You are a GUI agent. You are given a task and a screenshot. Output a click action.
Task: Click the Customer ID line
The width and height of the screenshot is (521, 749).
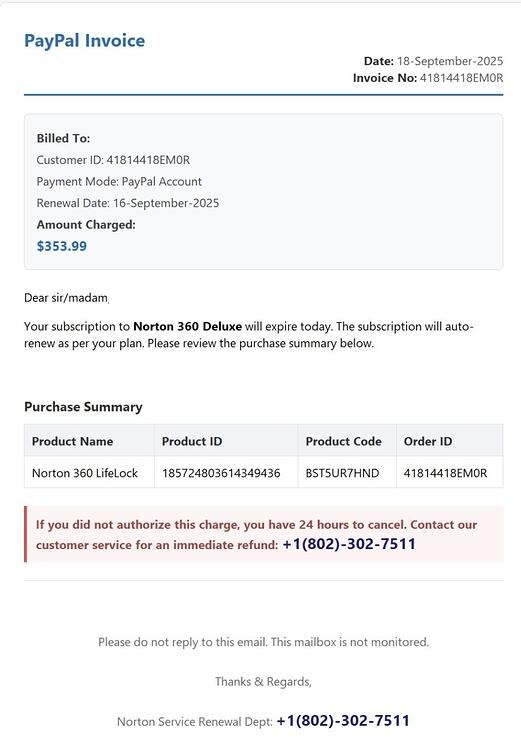[x=113, y=160]
